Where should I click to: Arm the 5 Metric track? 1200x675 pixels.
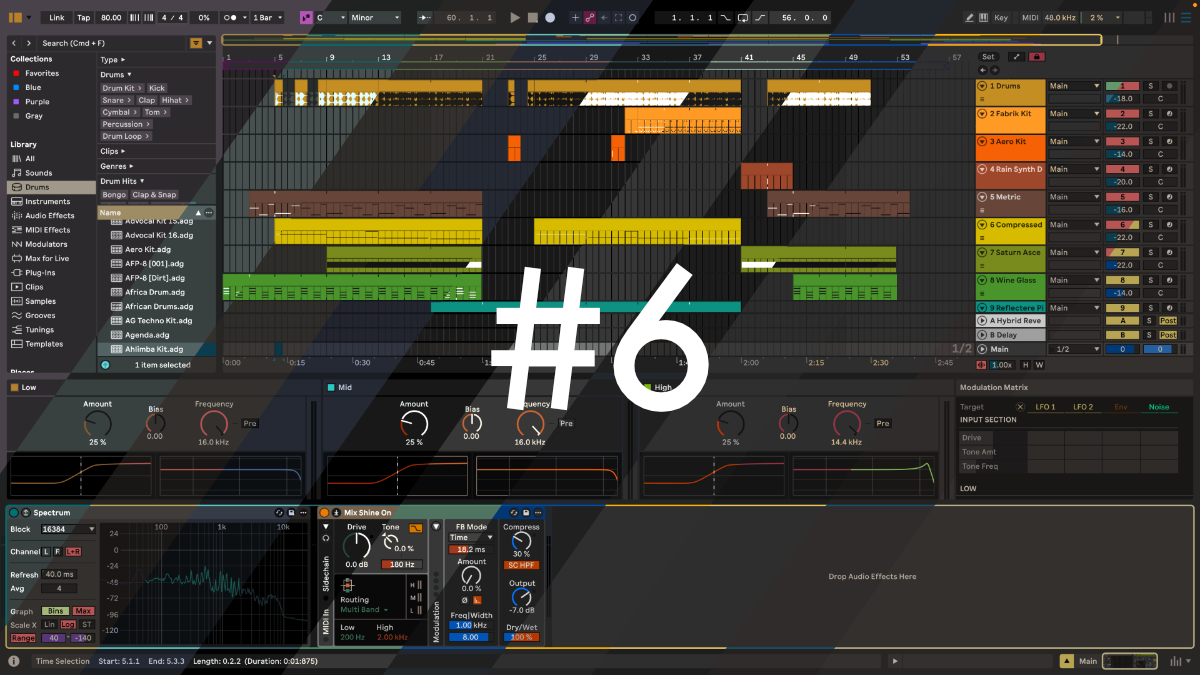1168,197
